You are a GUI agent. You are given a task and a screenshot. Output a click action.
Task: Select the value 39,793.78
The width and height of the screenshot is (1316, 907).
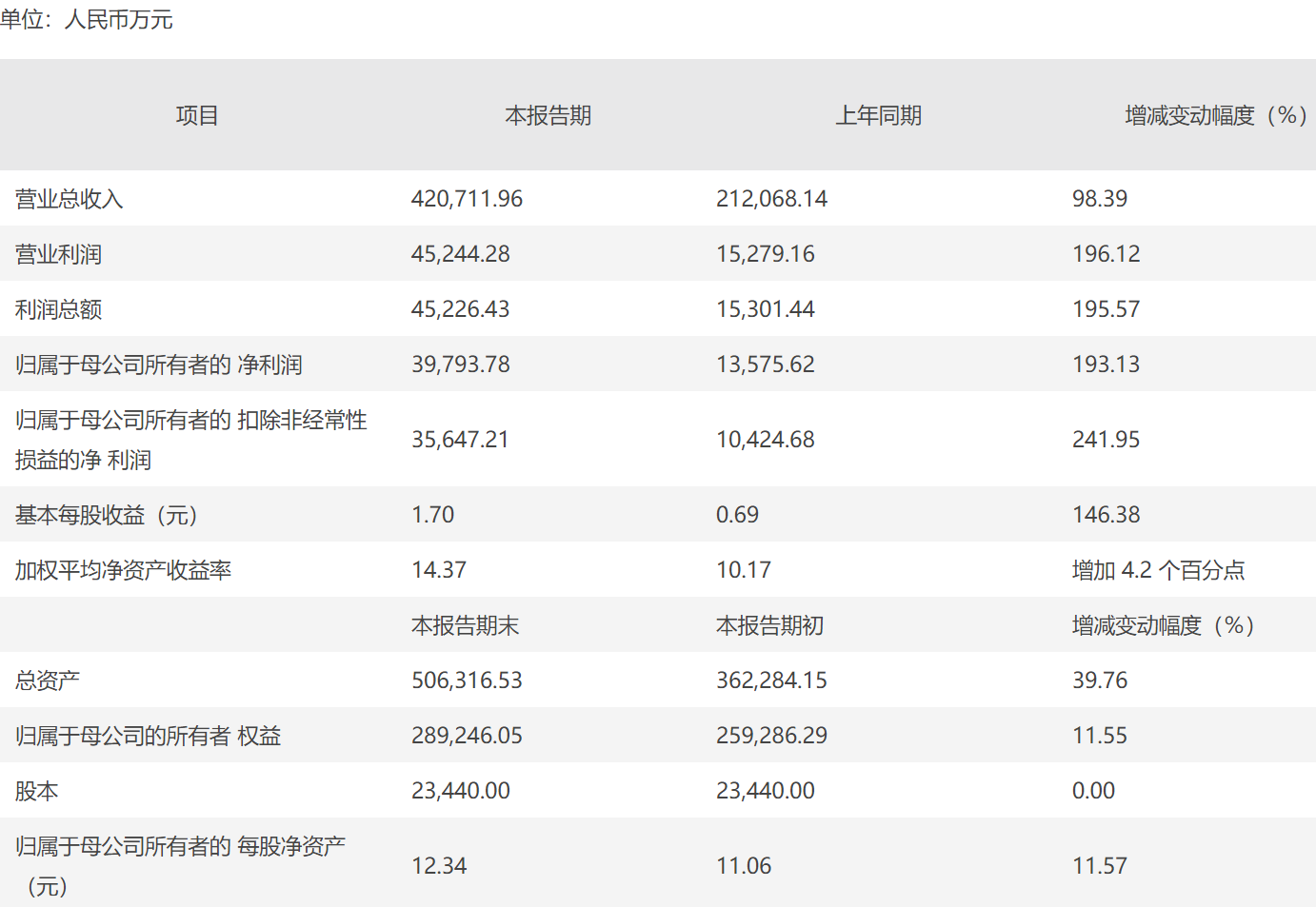tap(460, 365)
